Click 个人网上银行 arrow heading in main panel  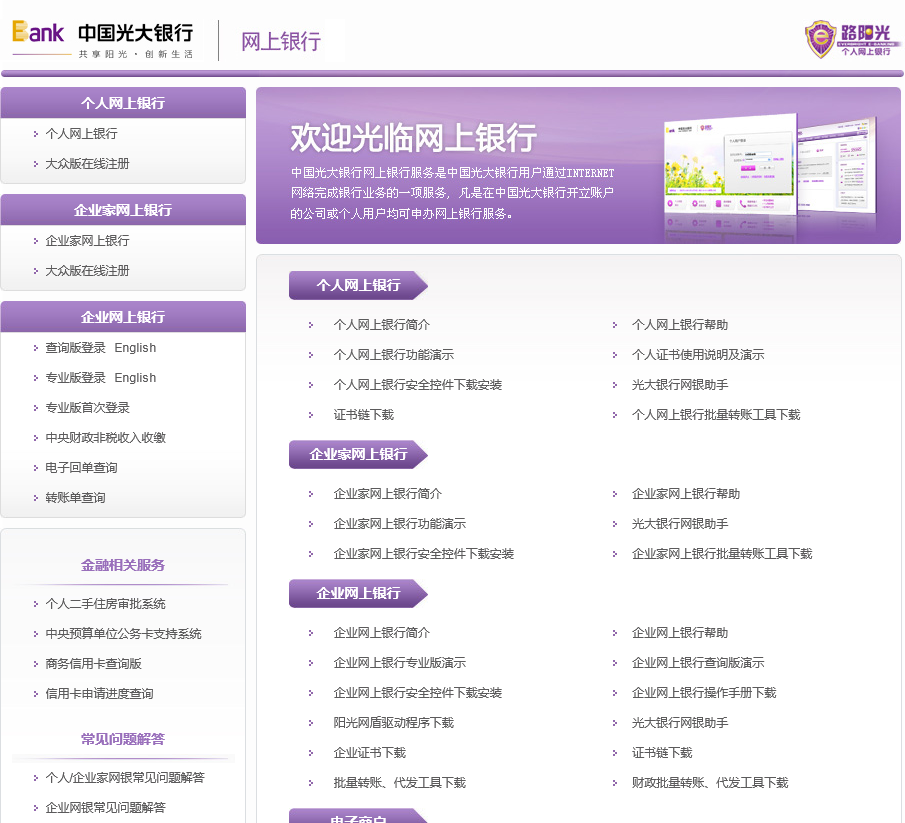click(x=358, y=285)
